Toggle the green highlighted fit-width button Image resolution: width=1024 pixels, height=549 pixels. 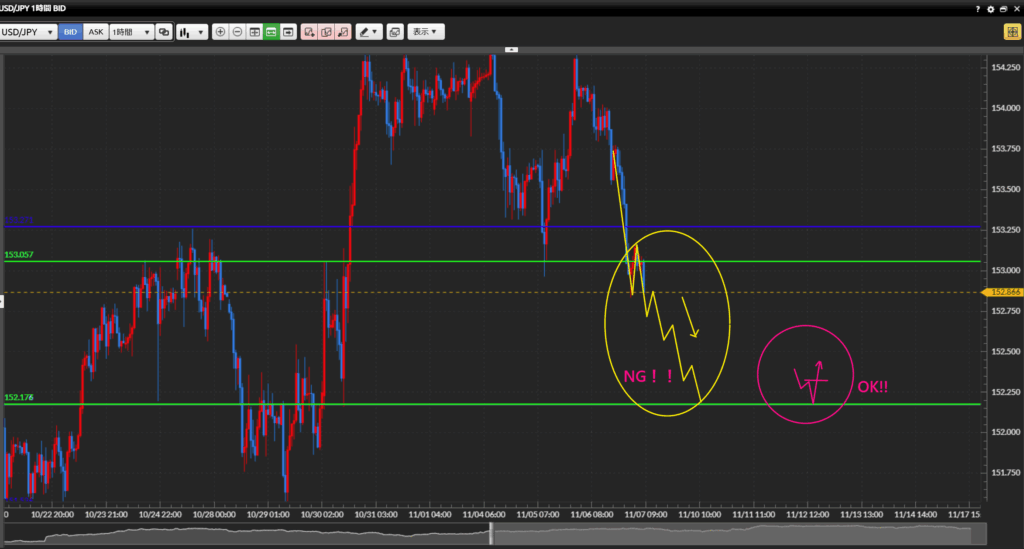tap(271, 32)
